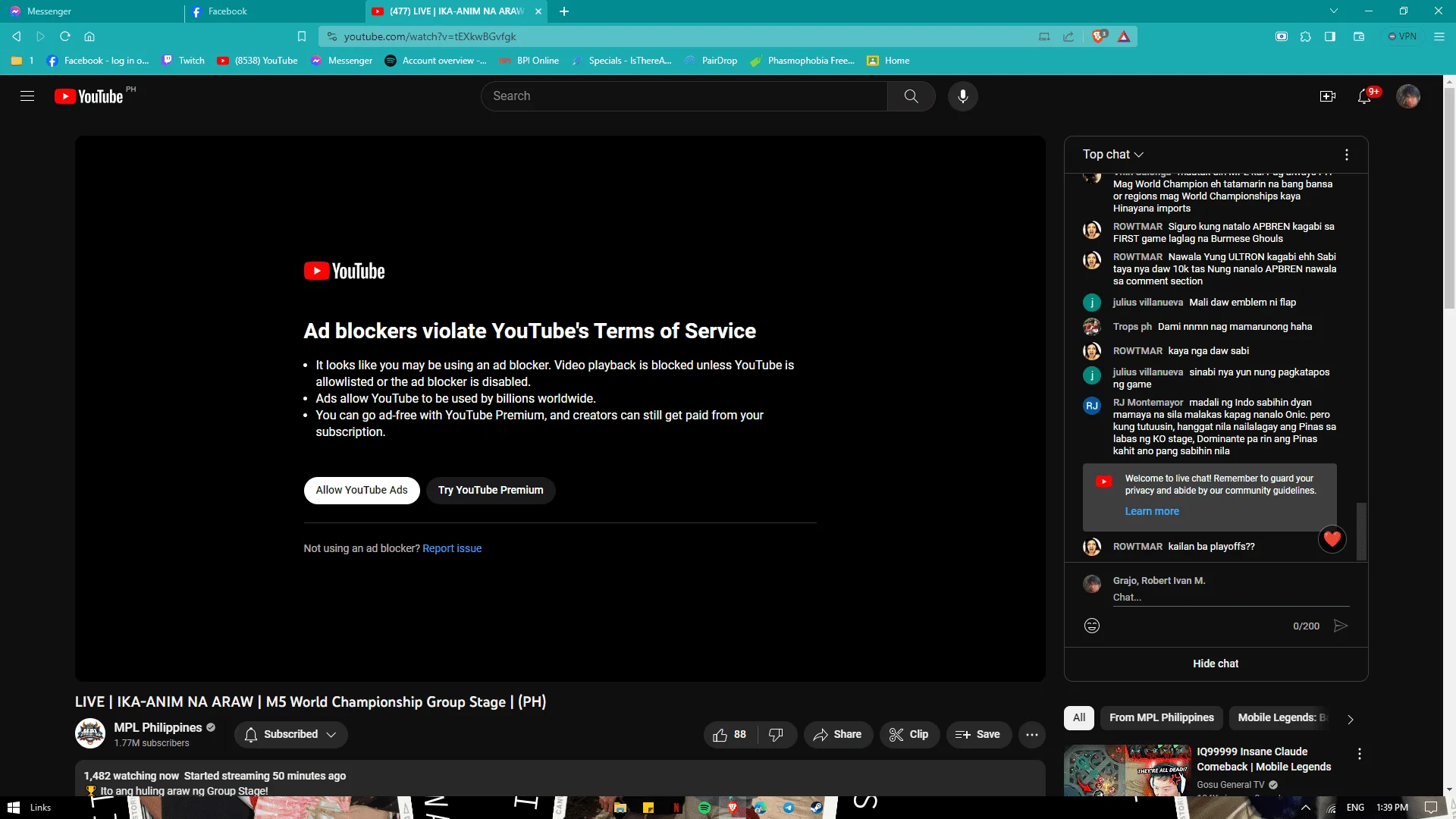The image size is (1456, 819).
Task: Open the MPL Philippines channel avatar
Action: tap(90, 733)
